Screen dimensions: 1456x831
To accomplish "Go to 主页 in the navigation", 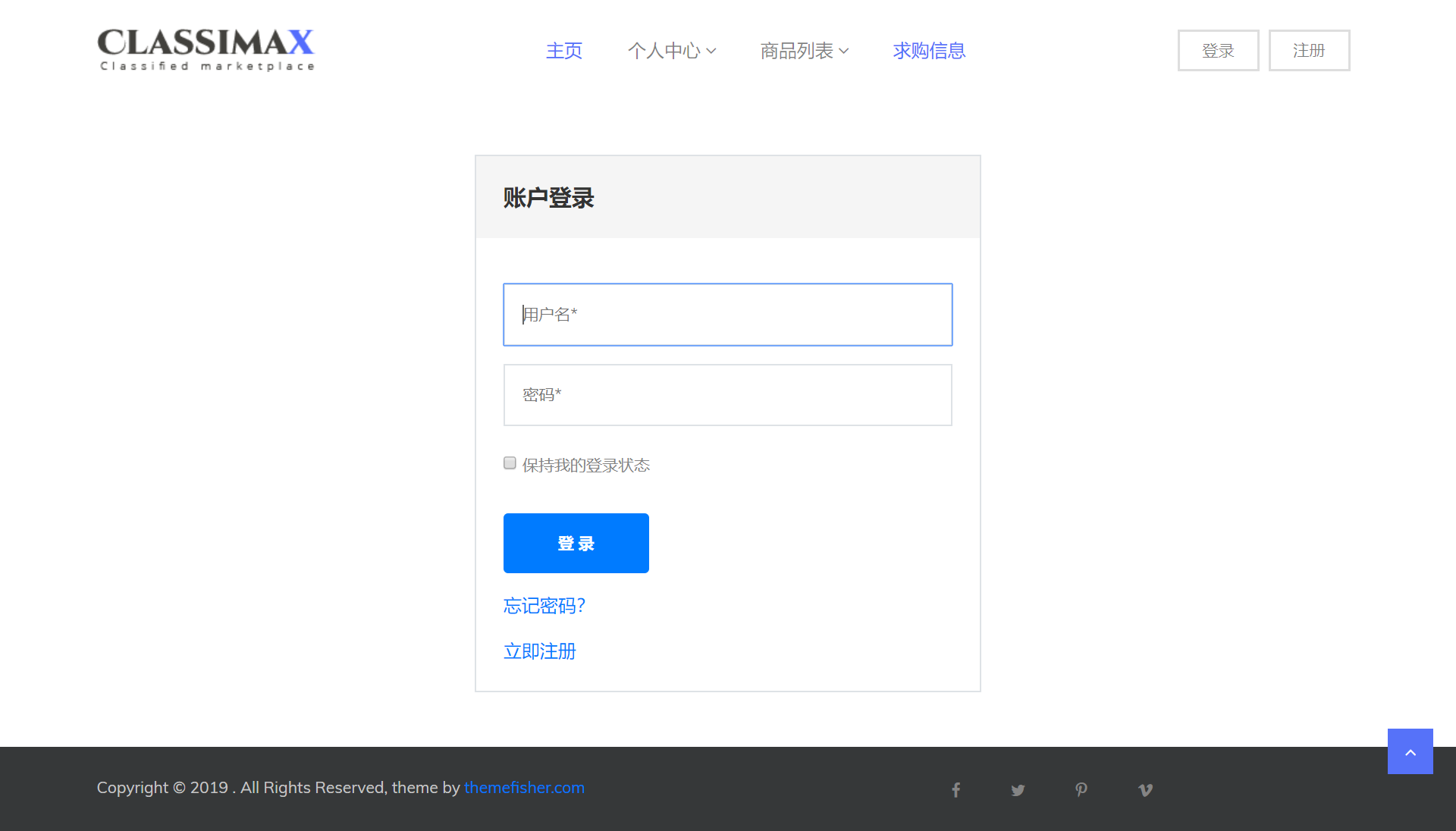I will coord(563,51).
